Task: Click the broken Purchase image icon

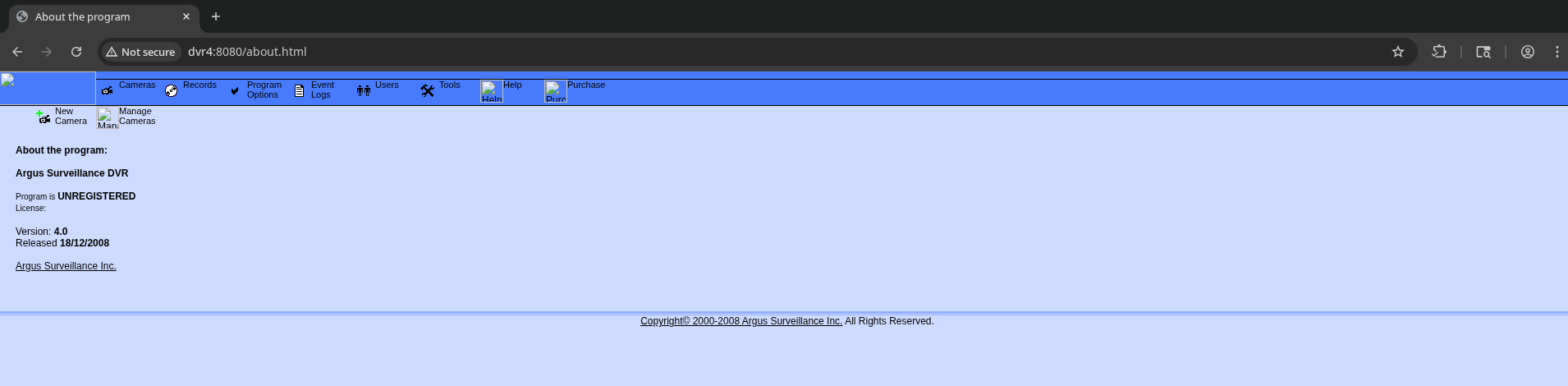Action: [x=556, y=91]
